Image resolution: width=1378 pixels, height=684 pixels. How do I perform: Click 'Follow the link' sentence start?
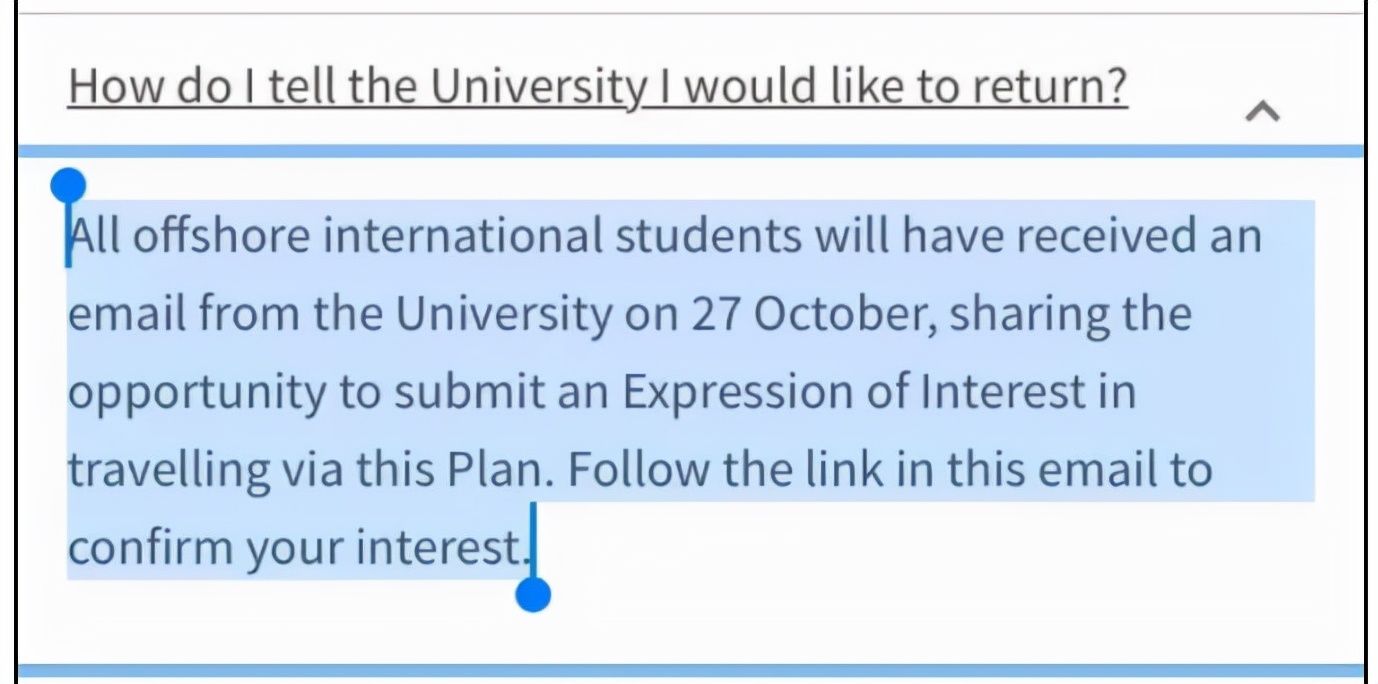(x=718, y=470)
